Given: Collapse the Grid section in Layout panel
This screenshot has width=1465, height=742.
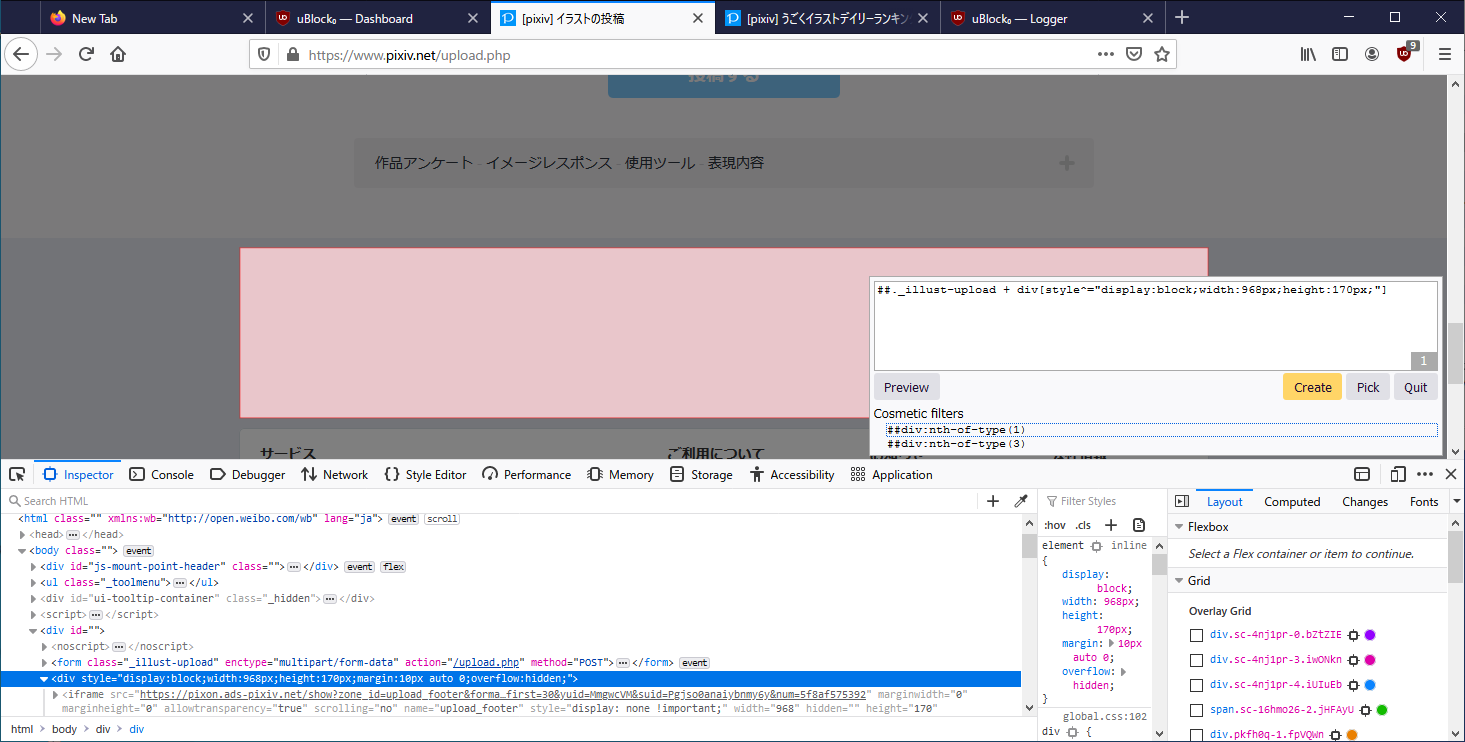Looking at the screenshot, I should [1180, 580].
